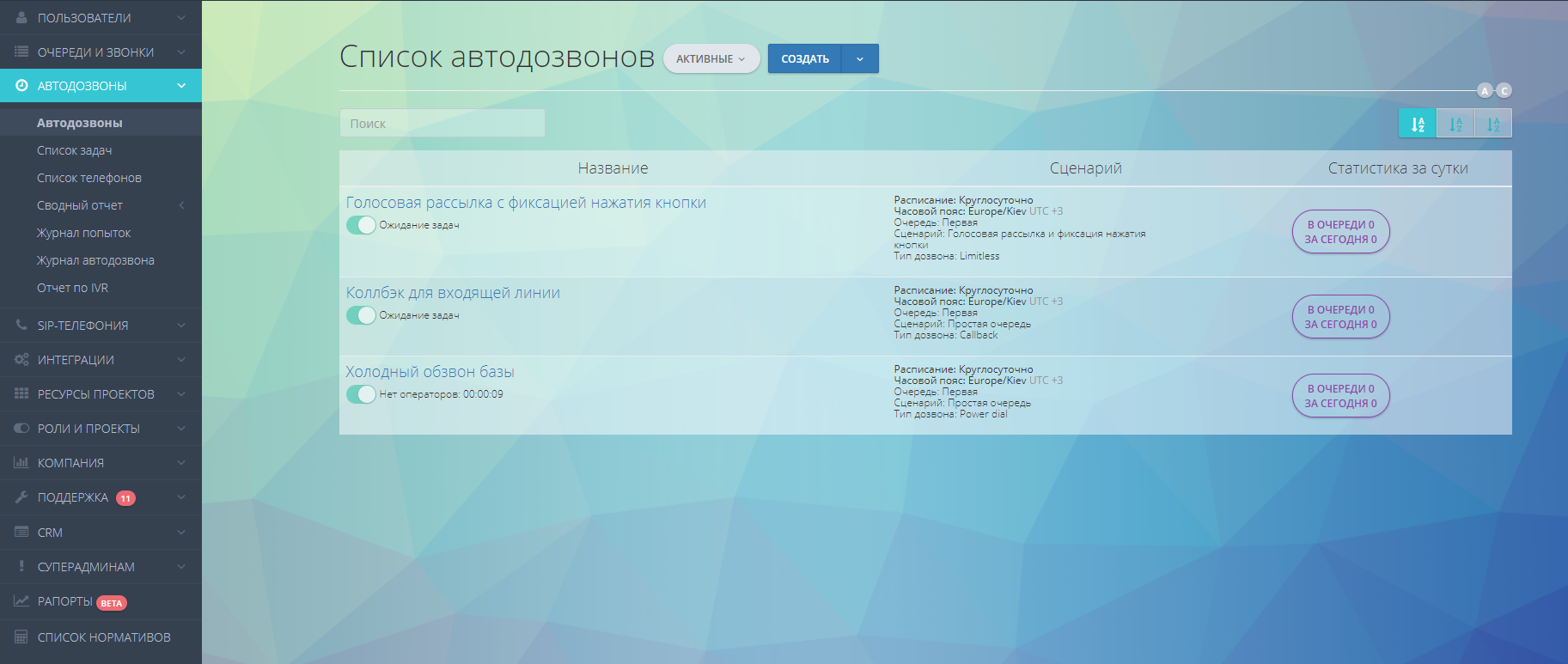Disable the 'Коллбэк для входящей линии' switch
This screenshot has height=664, width=1568.
click(x=361, y=315)
